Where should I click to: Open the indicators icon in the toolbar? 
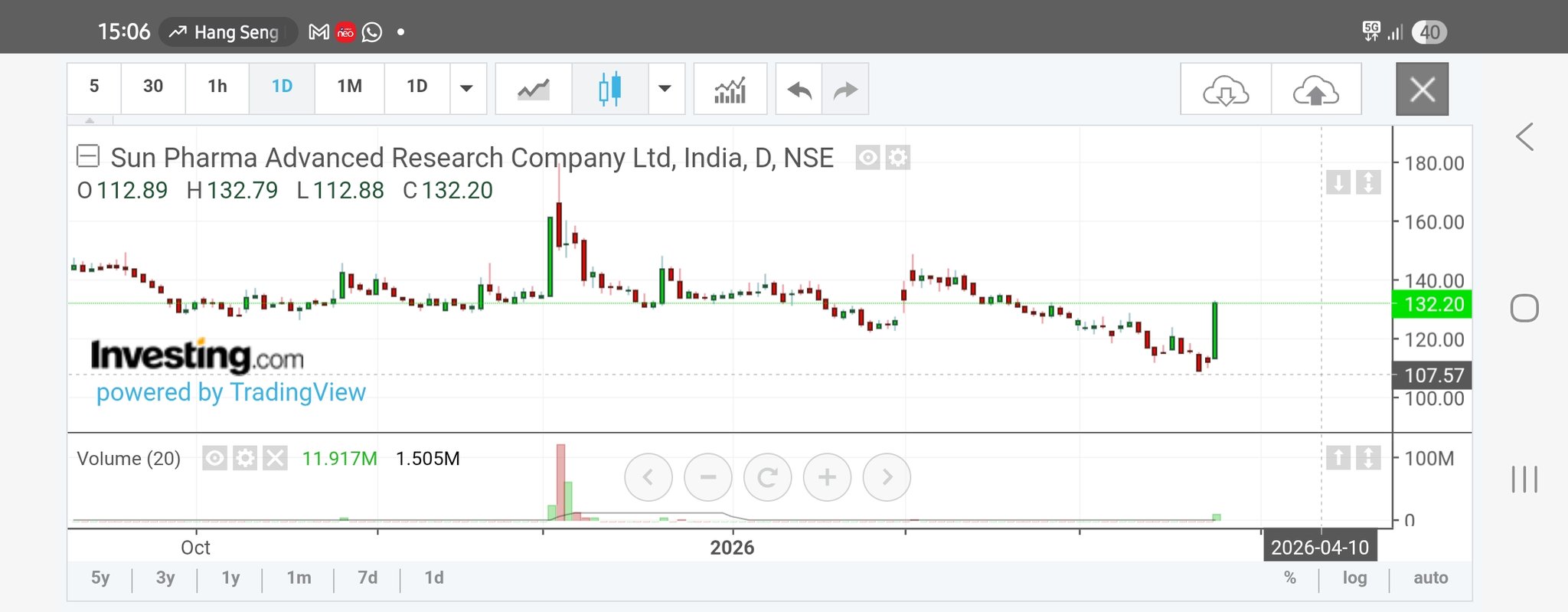pos(730,89)
